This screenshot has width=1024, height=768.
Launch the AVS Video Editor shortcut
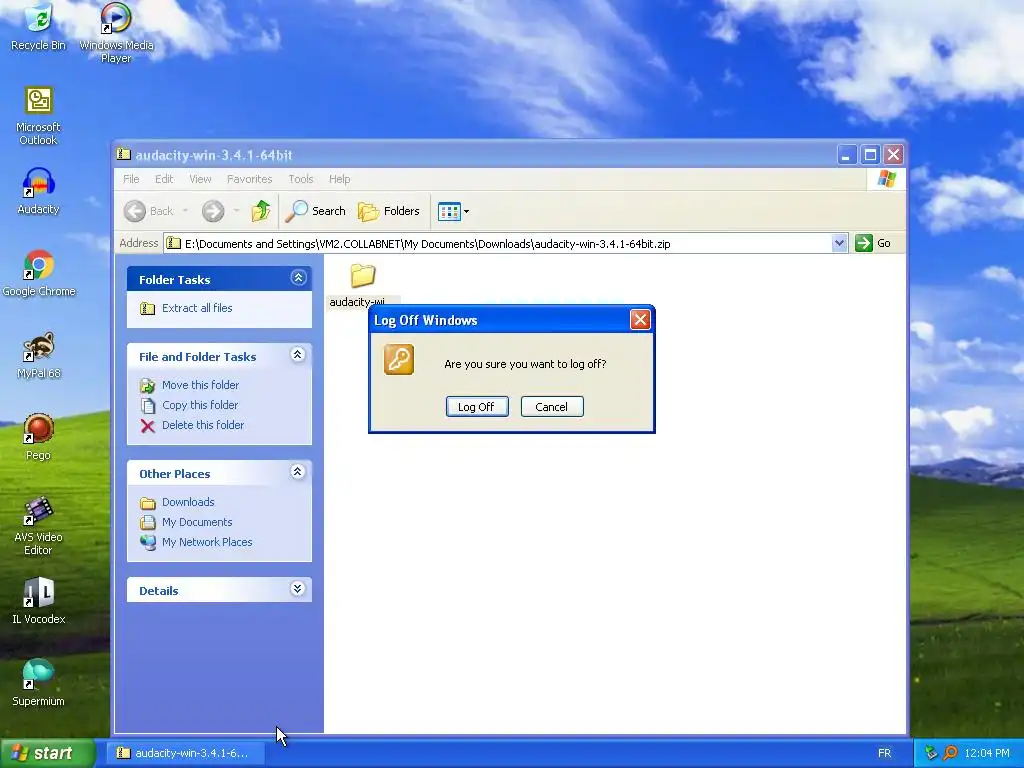click(x=39, y=526)
